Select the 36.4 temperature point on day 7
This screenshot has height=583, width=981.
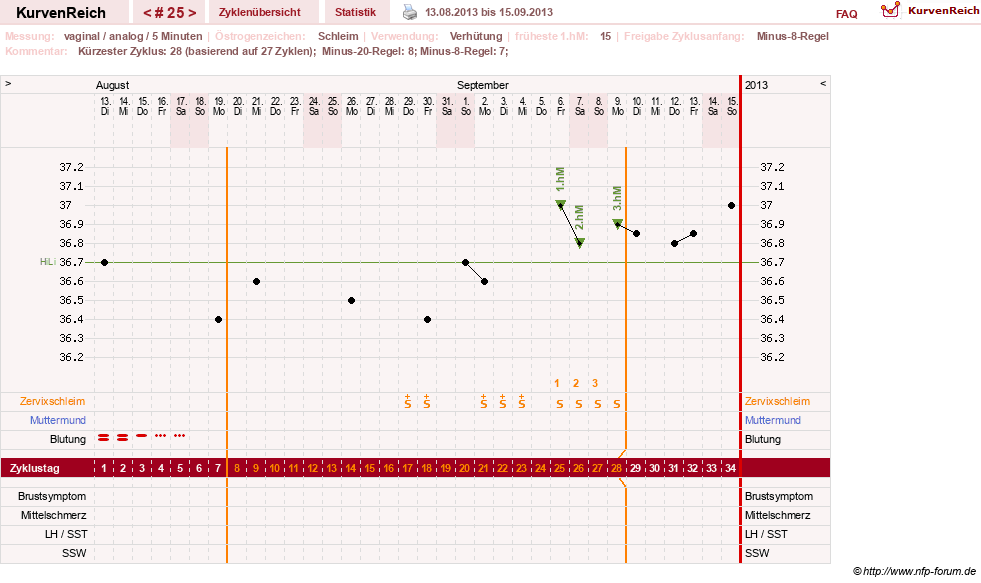click(x=218, y=319)
